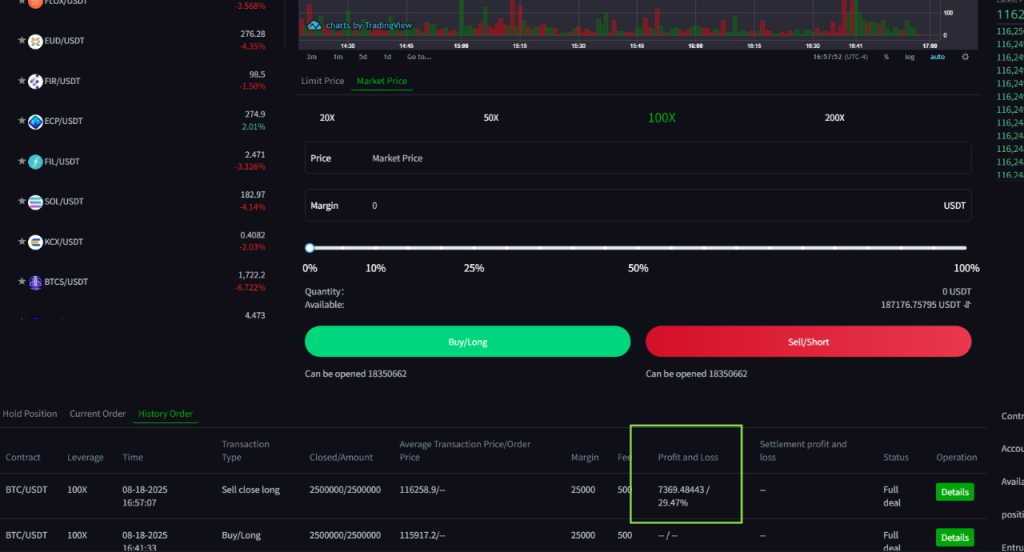Click the 50% mark on margin slider

pyautogui.click(x=638, y=248)
